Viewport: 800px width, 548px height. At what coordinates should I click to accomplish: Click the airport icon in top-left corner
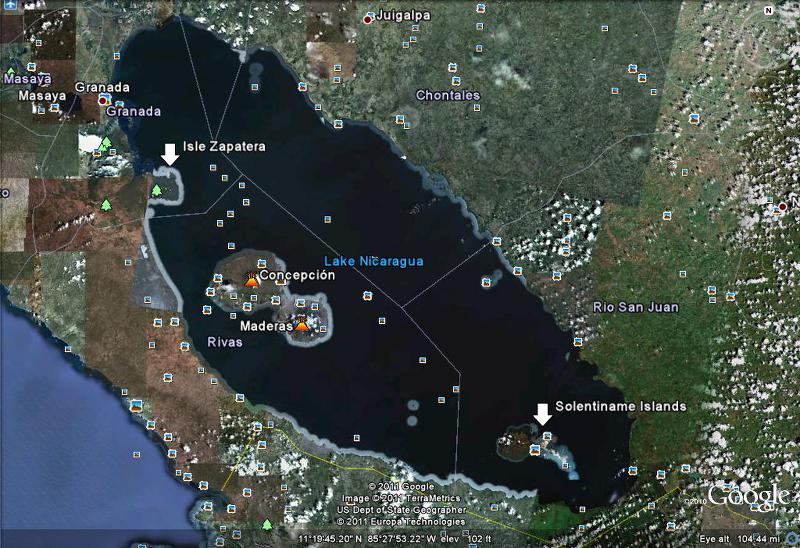pyautogui.click(x=10, y=5)
